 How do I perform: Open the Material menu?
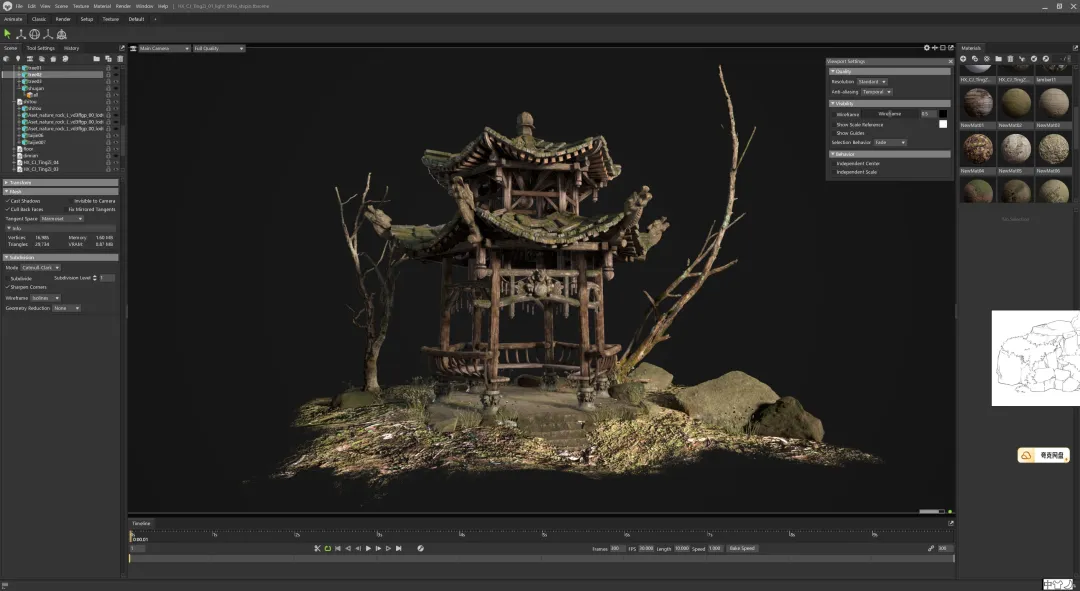(x=102, y=6)
